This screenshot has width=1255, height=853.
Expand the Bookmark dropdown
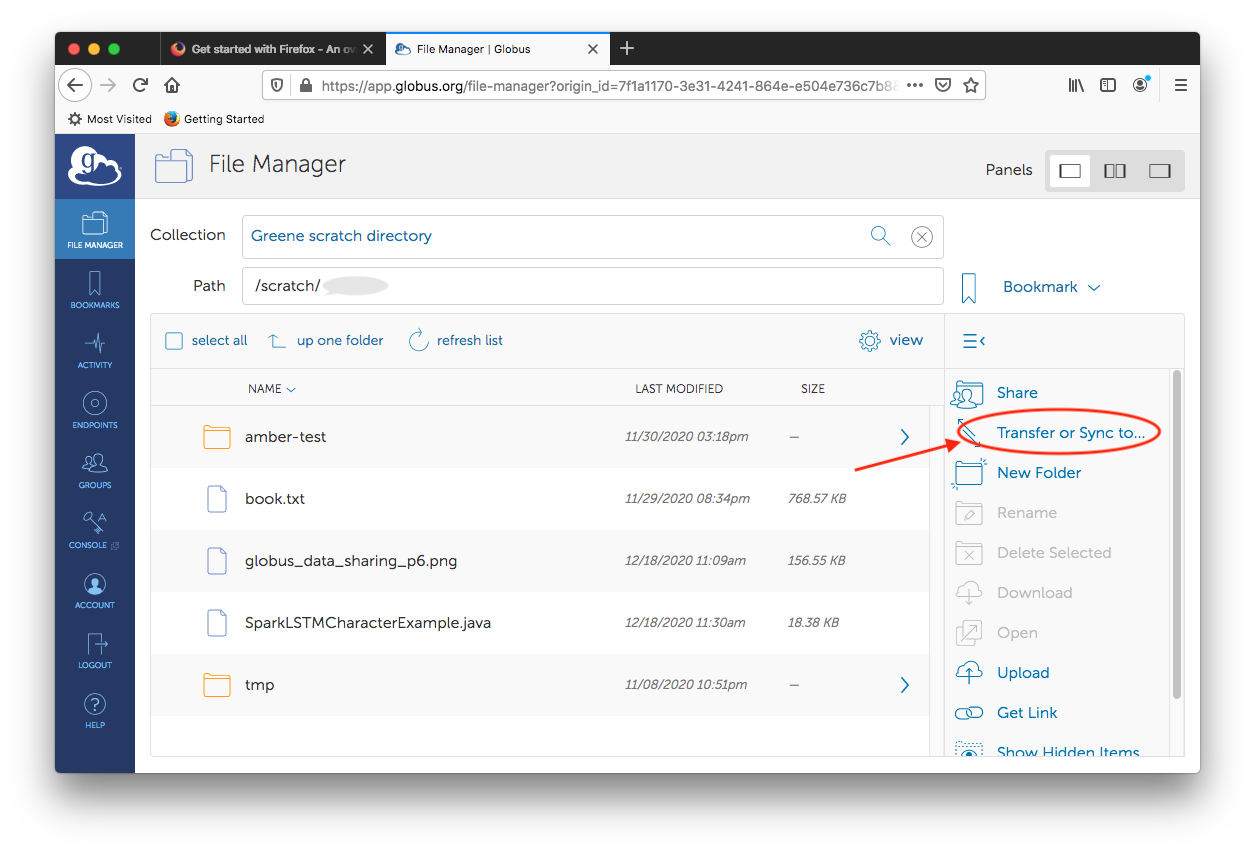pyautogui.click(x=1093, y=287)
